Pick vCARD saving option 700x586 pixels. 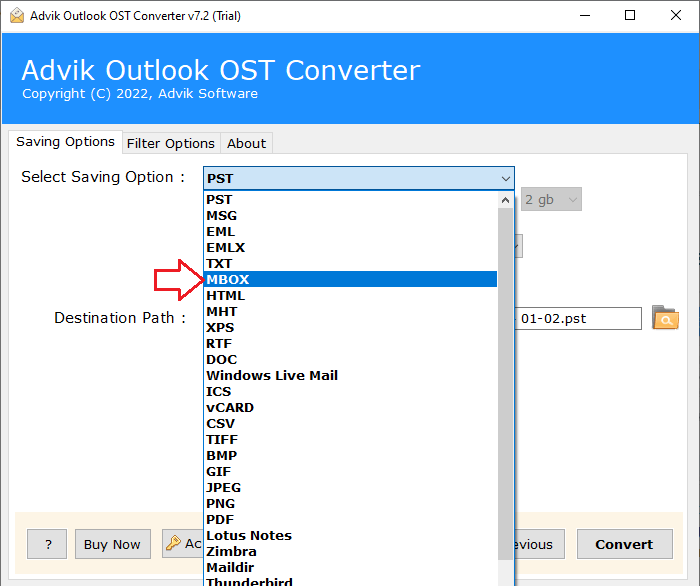pos(350,407)
